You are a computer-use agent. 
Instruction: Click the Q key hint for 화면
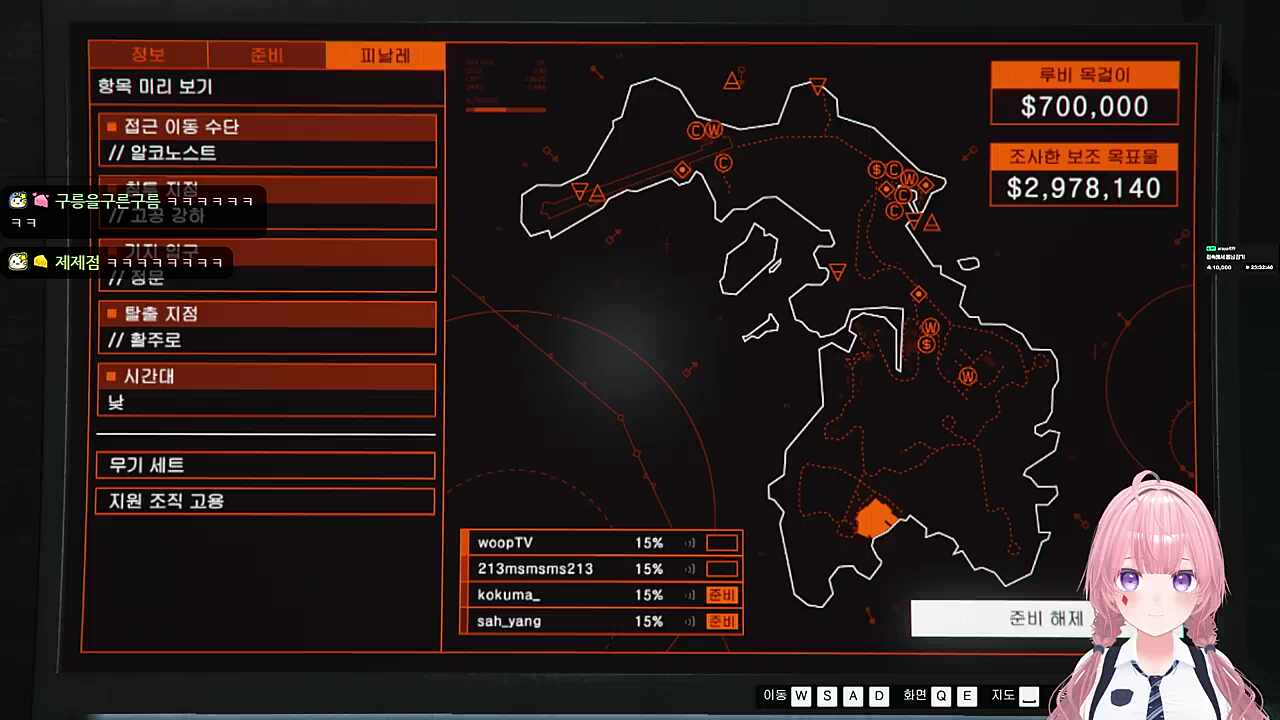pyautogui.click(x=941, y=696)
